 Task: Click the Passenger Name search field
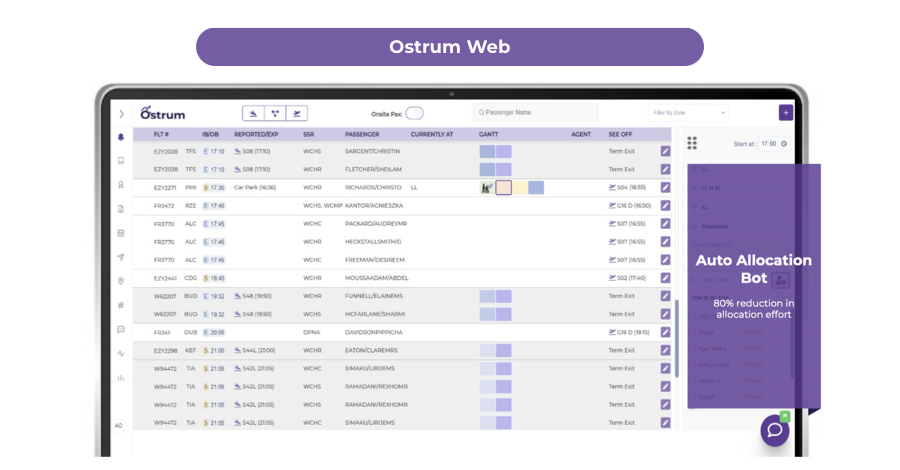click(535, 112)
